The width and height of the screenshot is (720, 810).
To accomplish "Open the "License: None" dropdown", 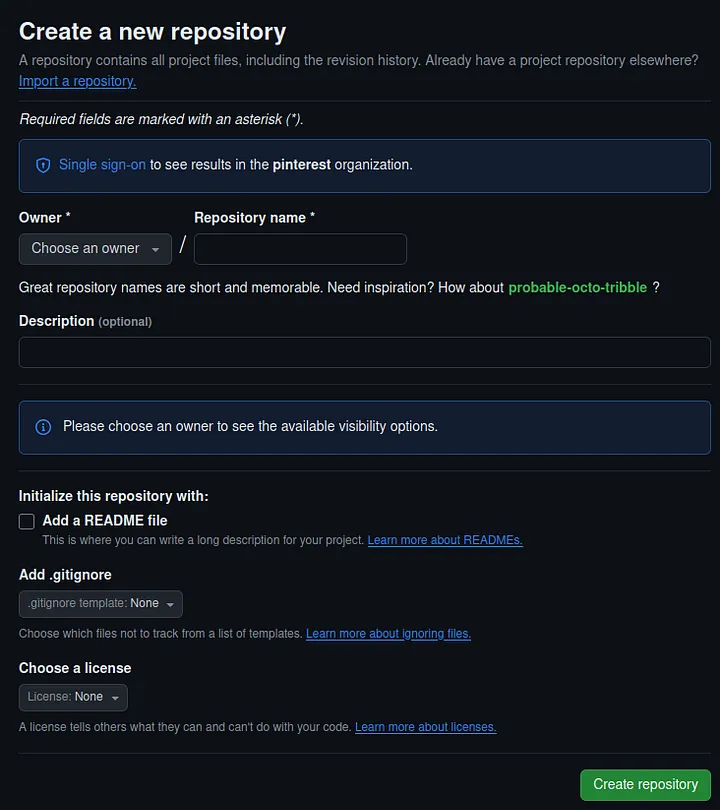I will click(73, 697).
